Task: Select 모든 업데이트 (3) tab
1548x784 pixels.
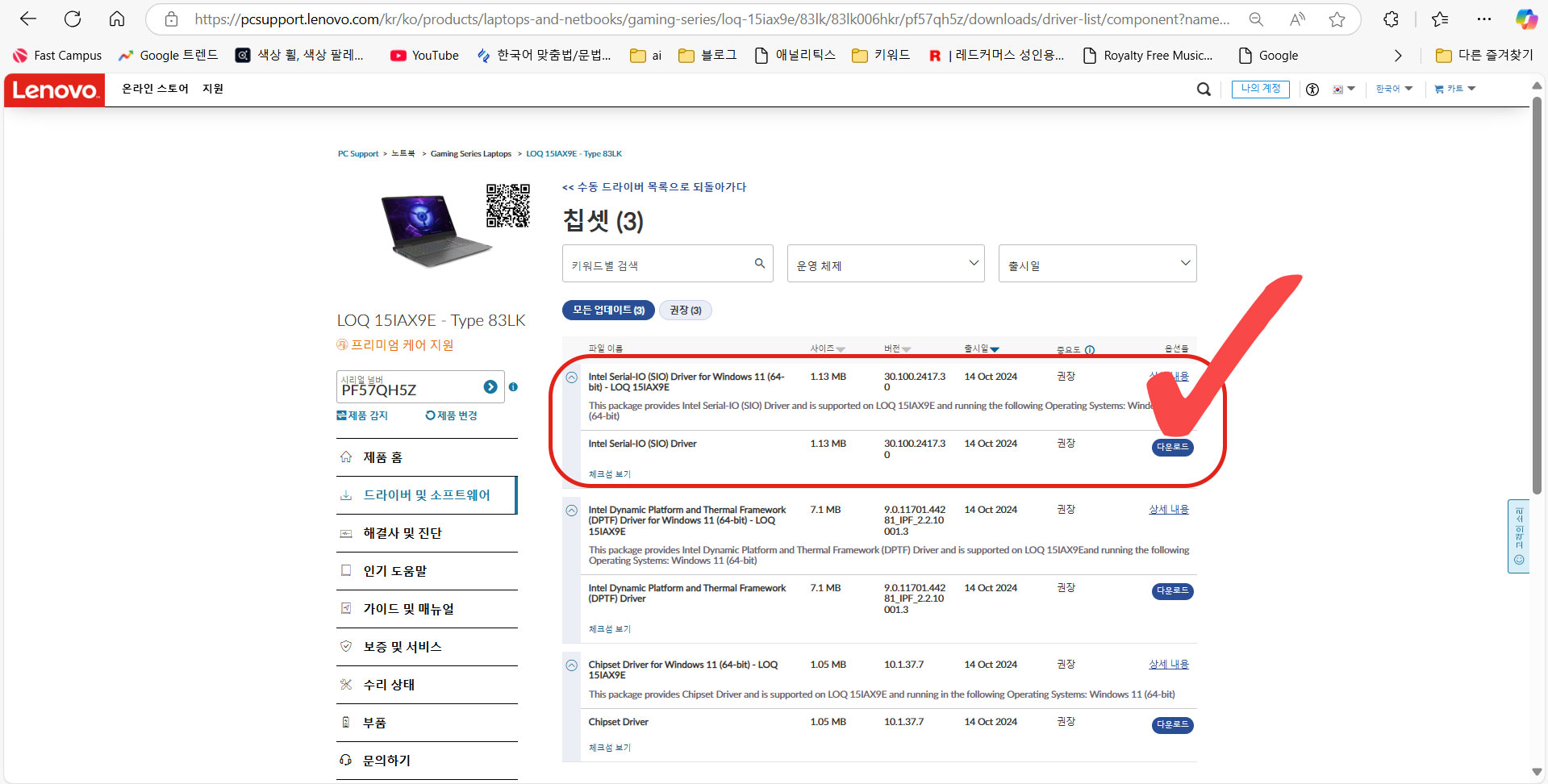Action: point(608,311)
